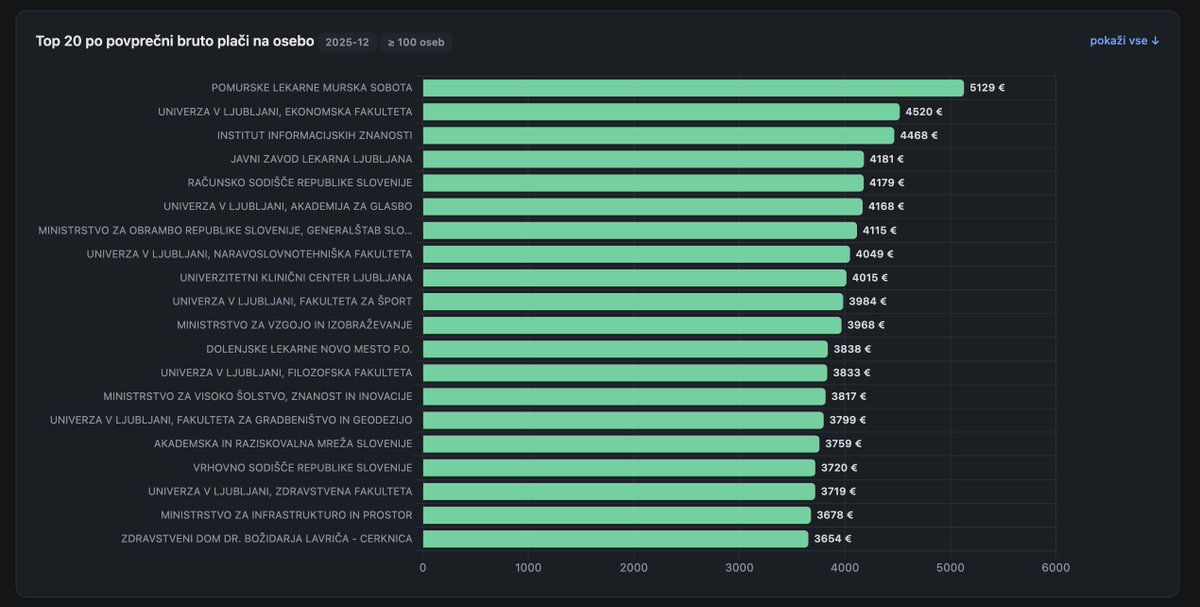
Task: Click the value '5129 €'
Action: (x=987, y=88)
